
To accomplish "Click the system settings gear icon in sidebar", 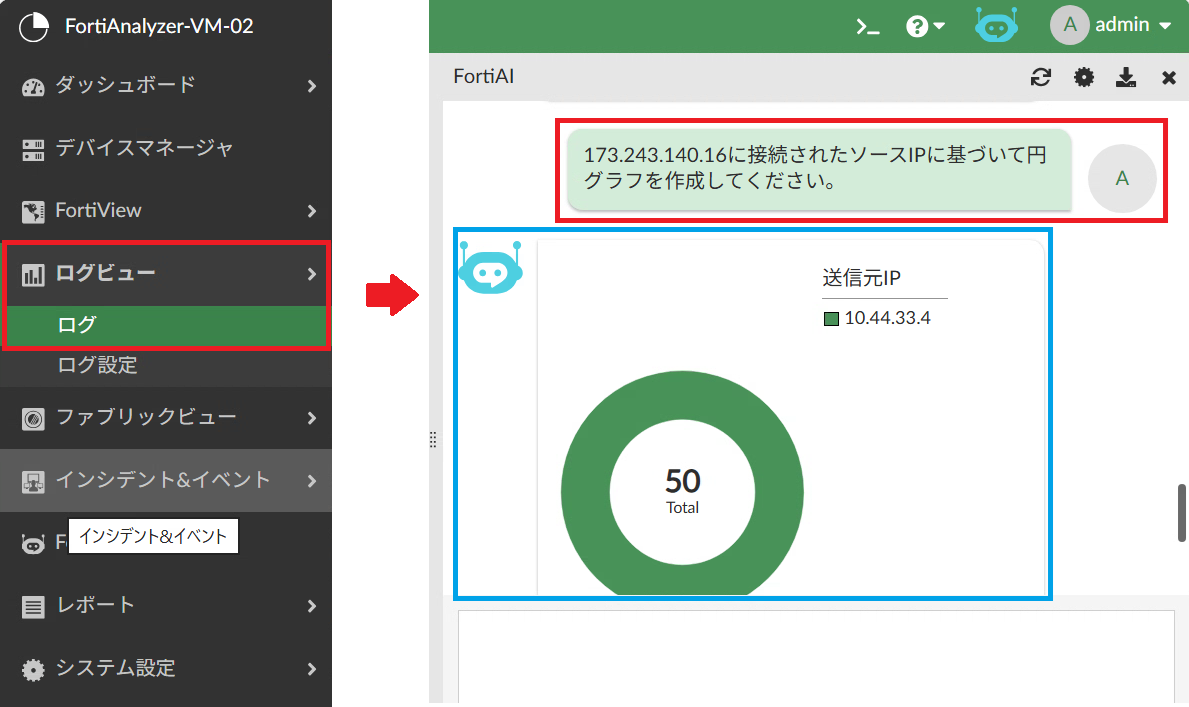I will click(x=33, y=669).
